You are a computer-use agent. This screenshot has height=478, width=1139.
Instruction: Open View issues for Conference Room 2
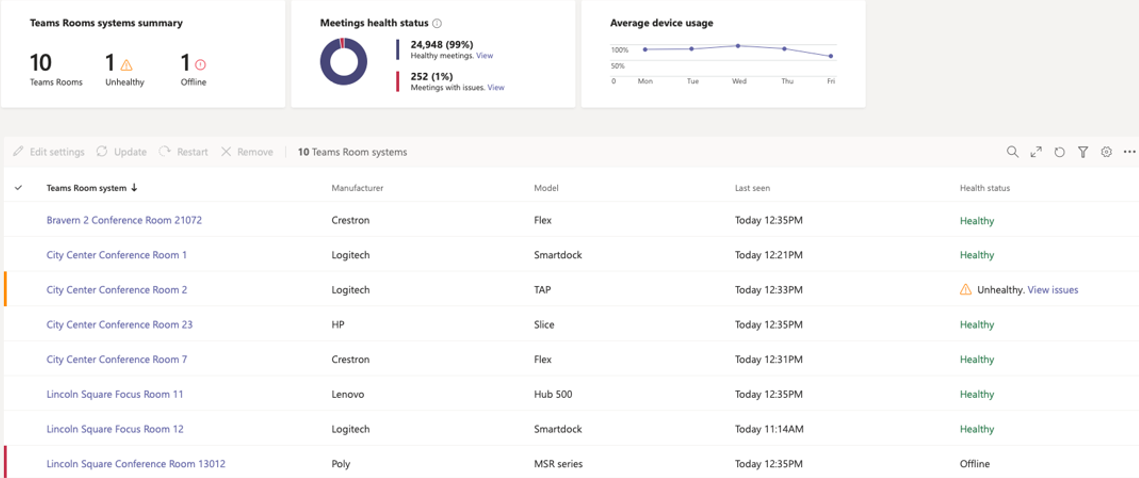pyautogui.click(x=1052, y=290)
